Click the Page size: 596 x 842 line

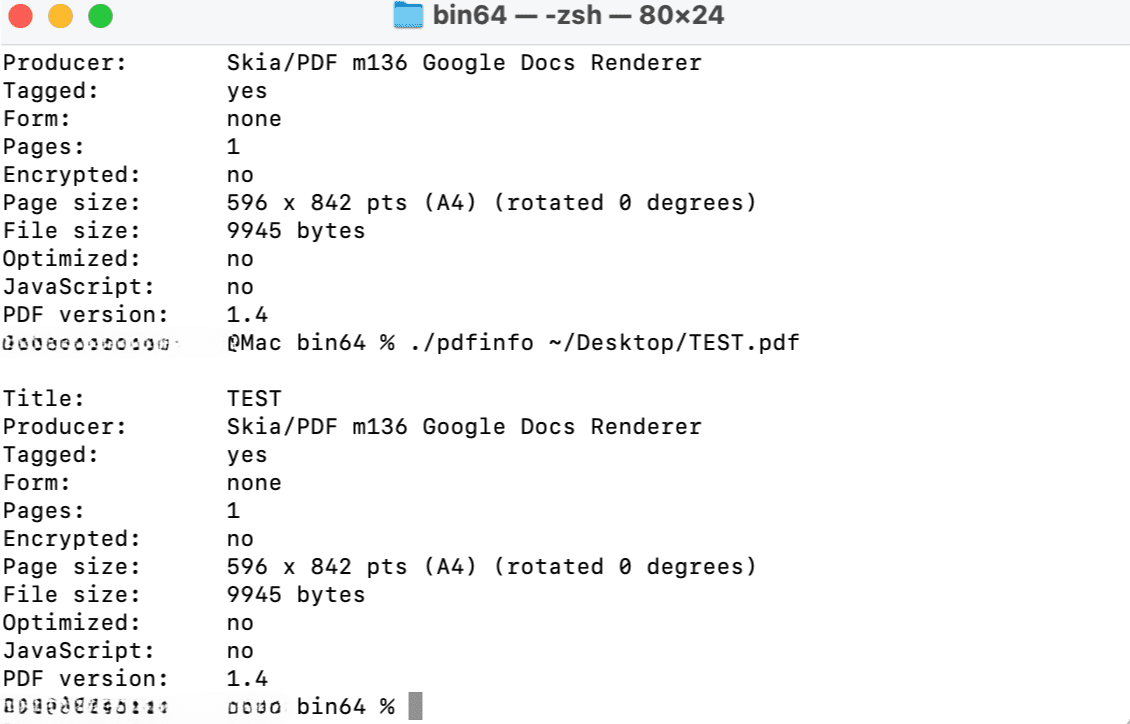click(300, 566)
